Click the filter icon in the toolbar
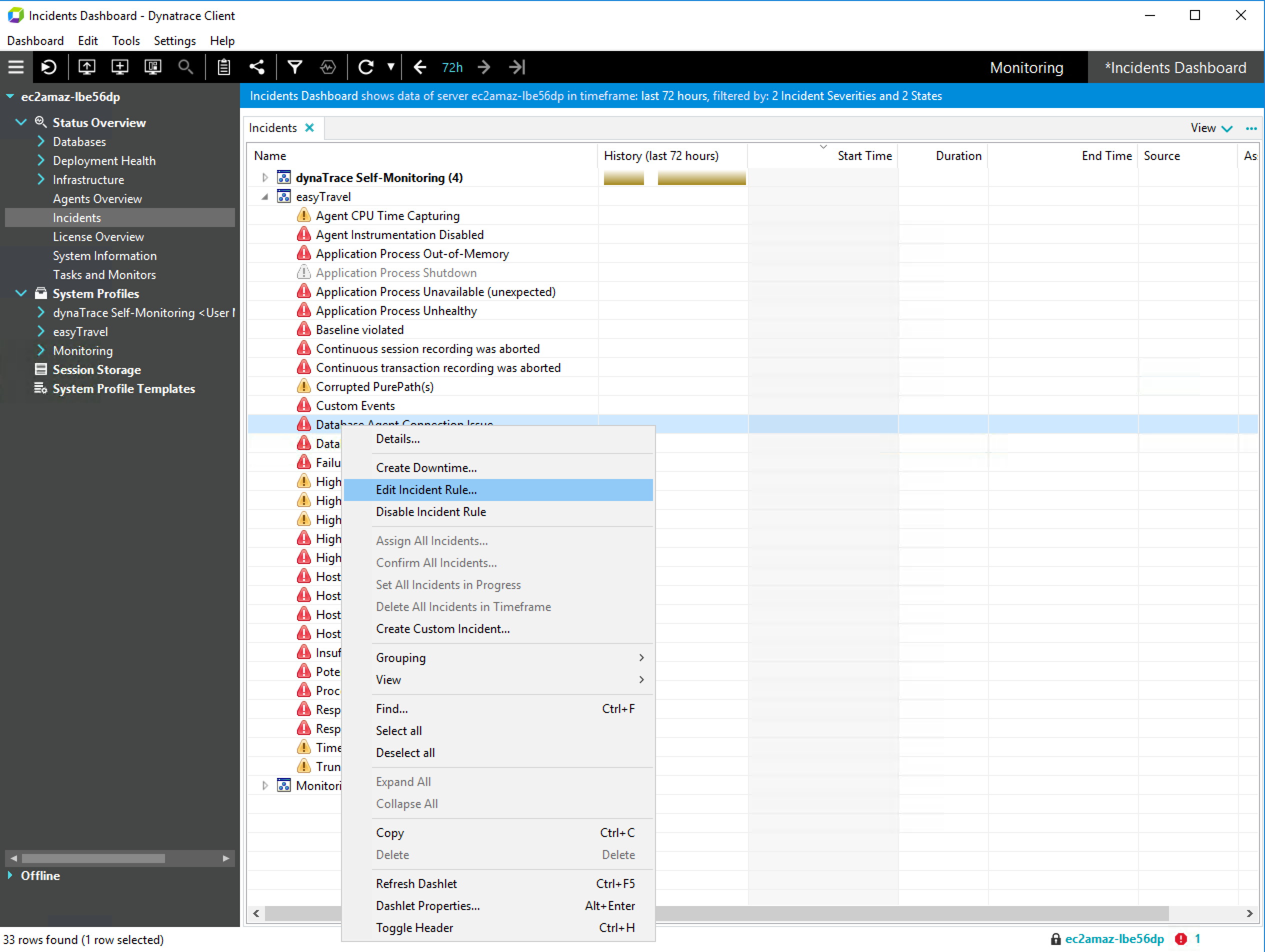Screen dimensions: 1265x952 point(296,67)
